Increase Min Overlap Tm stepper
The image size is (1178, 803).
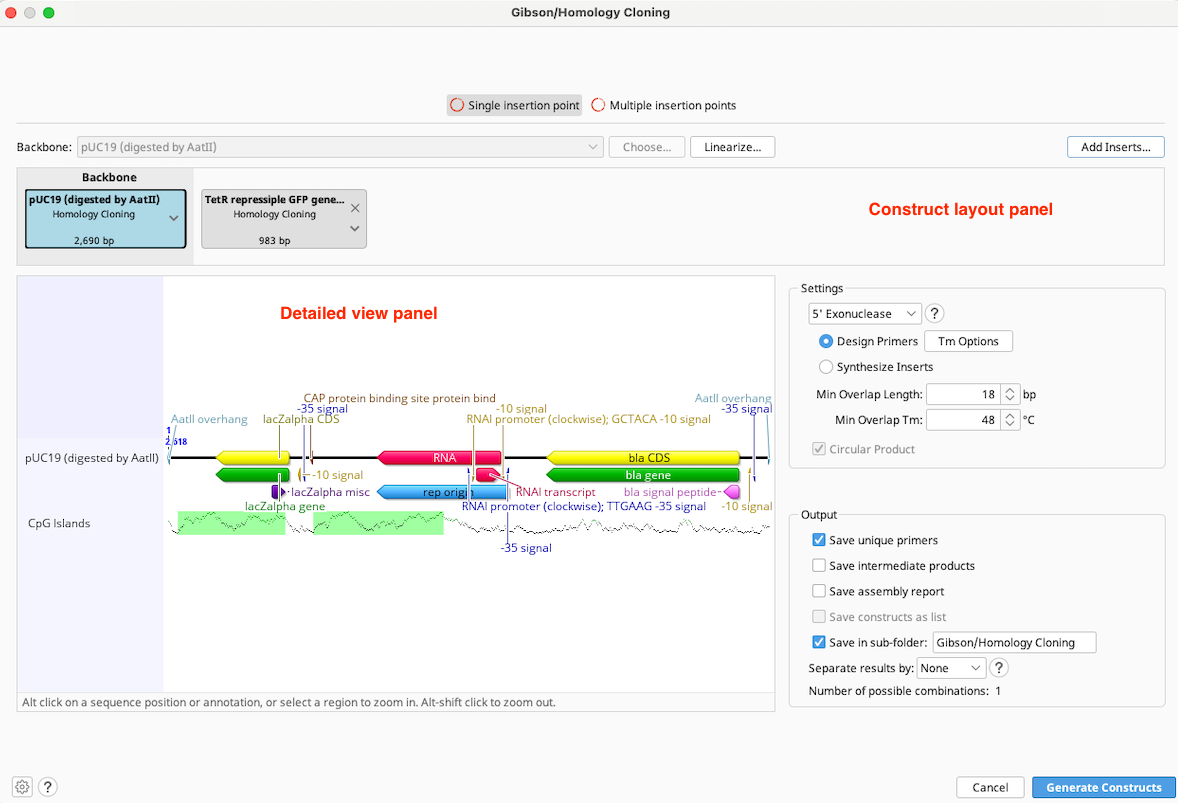click(1010, 415)
